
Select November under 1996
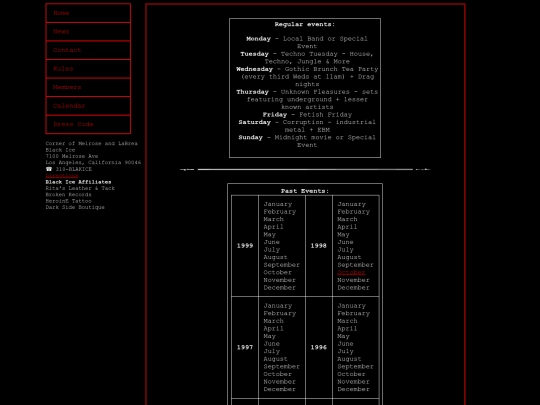[353, 382]
